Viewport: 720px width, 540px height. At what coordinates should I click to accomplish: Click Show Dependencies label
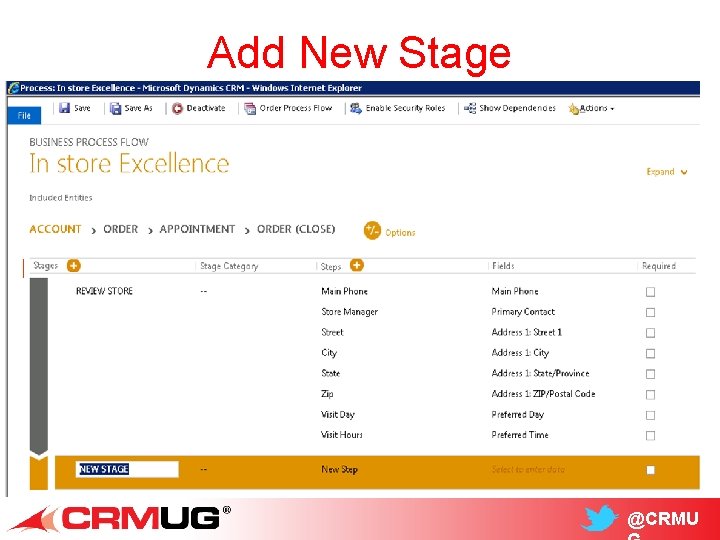[518, 108]
